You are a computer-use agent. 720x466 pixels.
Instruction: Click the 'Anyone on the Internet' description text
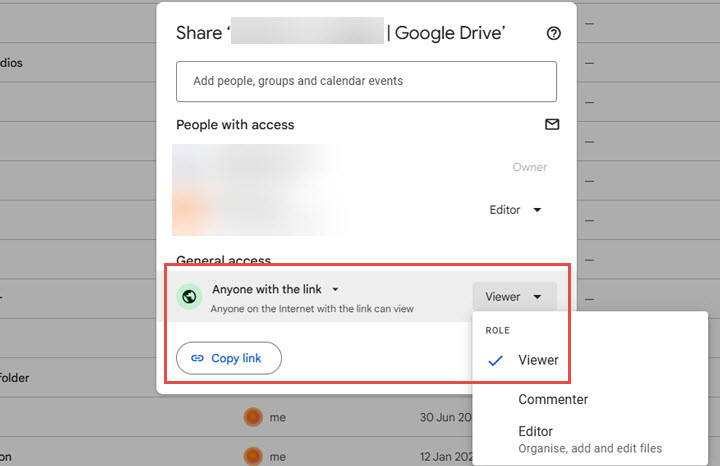(x=312, y=309)
